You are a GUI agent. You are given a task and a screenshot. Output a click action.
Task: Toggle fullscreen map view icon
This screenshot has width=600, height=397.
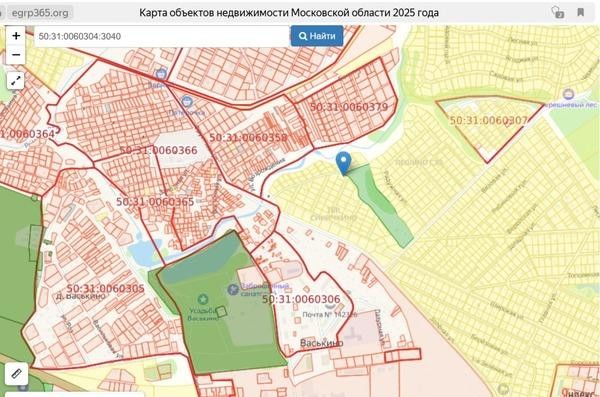click(16, 81)
